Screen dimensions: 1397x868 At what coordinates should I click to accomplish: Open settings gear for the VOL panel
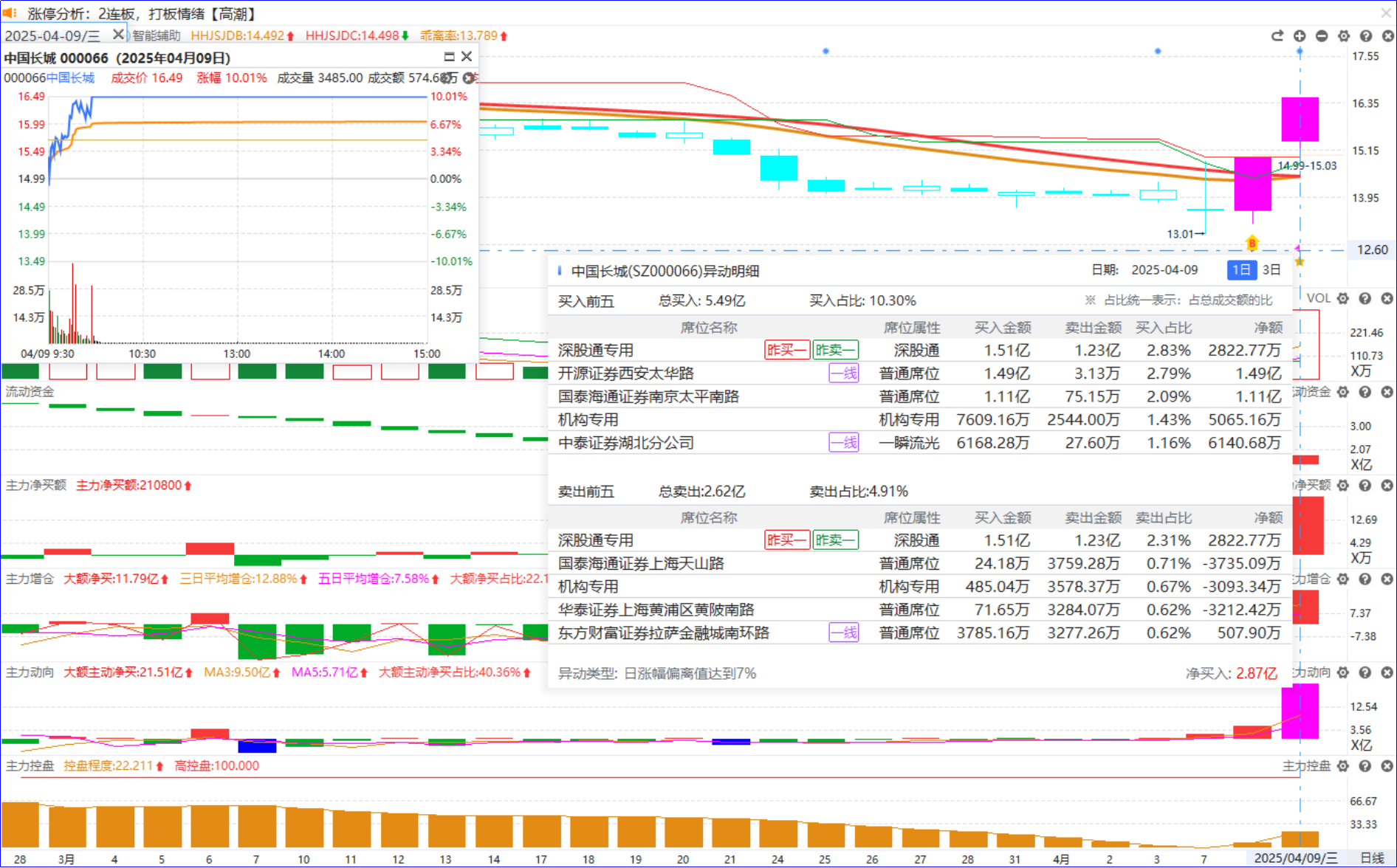click(1343, 298)
